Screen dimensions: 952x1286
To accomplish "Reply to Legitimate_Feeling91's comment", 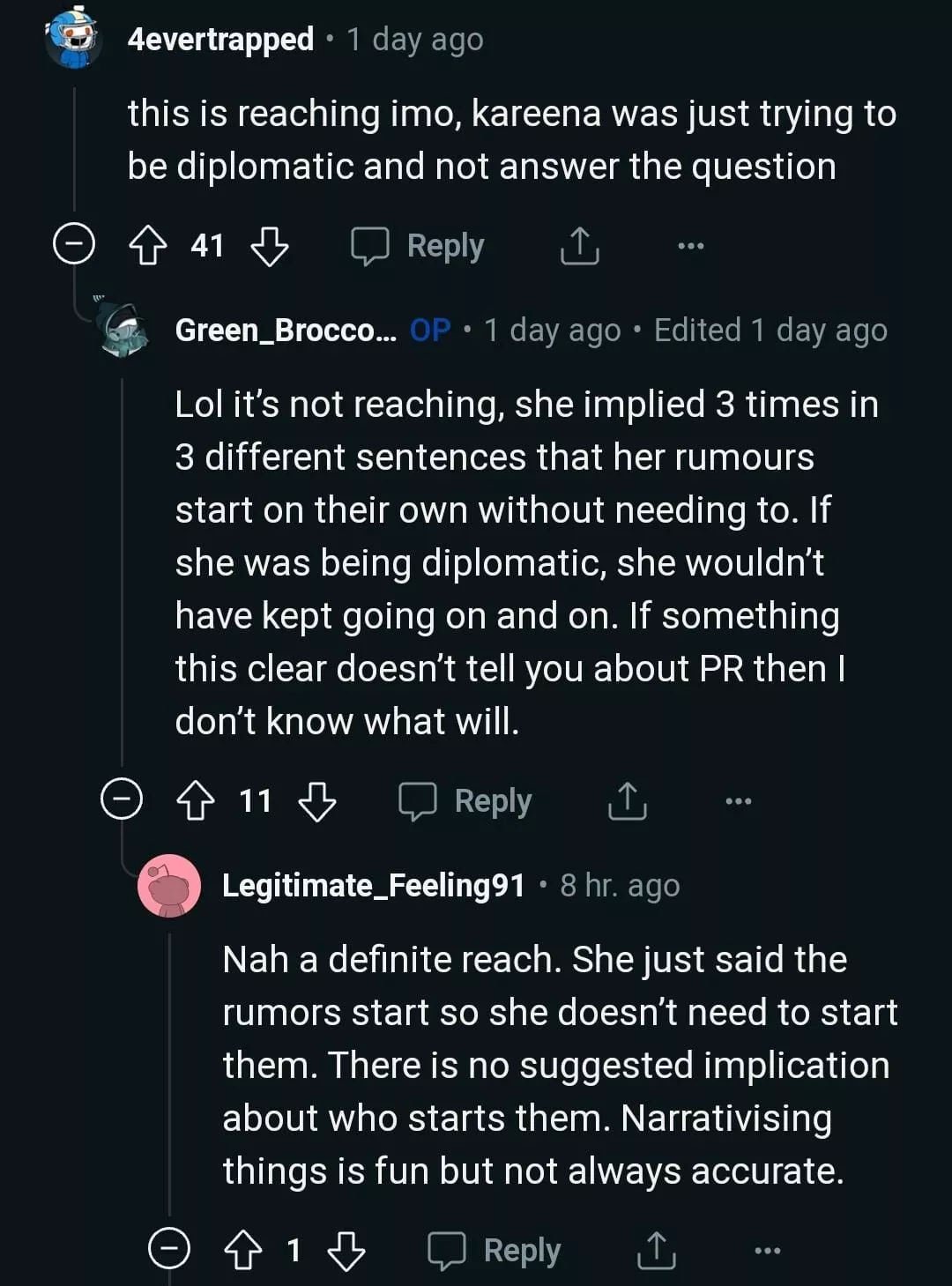I will (x=495, y=1250).
